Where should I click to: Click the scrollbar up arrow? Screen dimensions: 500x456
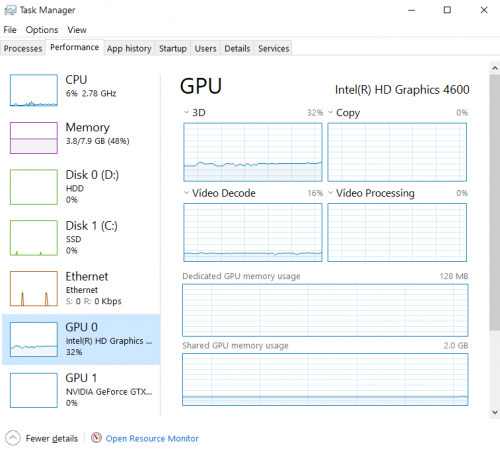[x=495, y=68]
